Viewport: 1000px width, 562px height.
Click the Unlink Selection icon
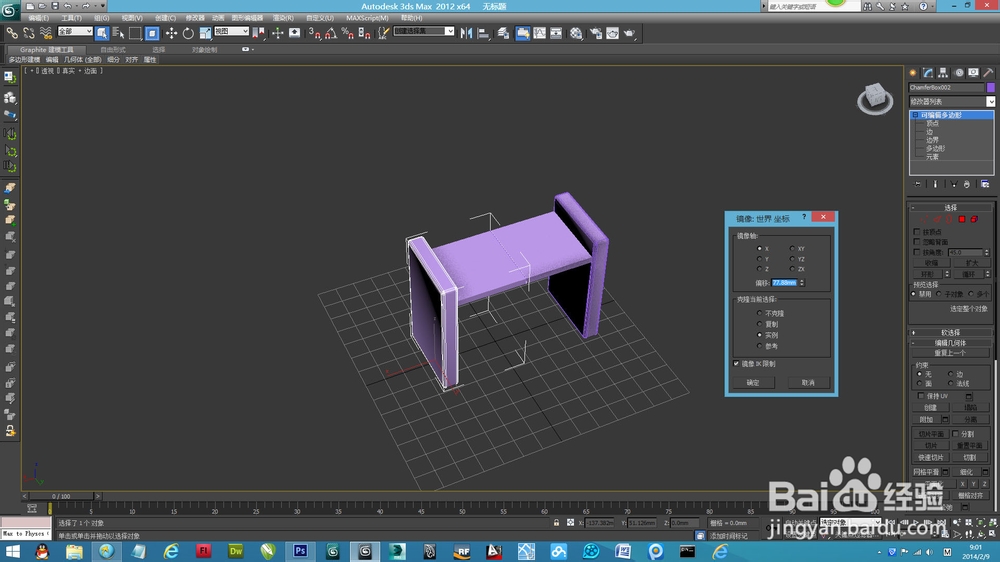tap(29, 33)
